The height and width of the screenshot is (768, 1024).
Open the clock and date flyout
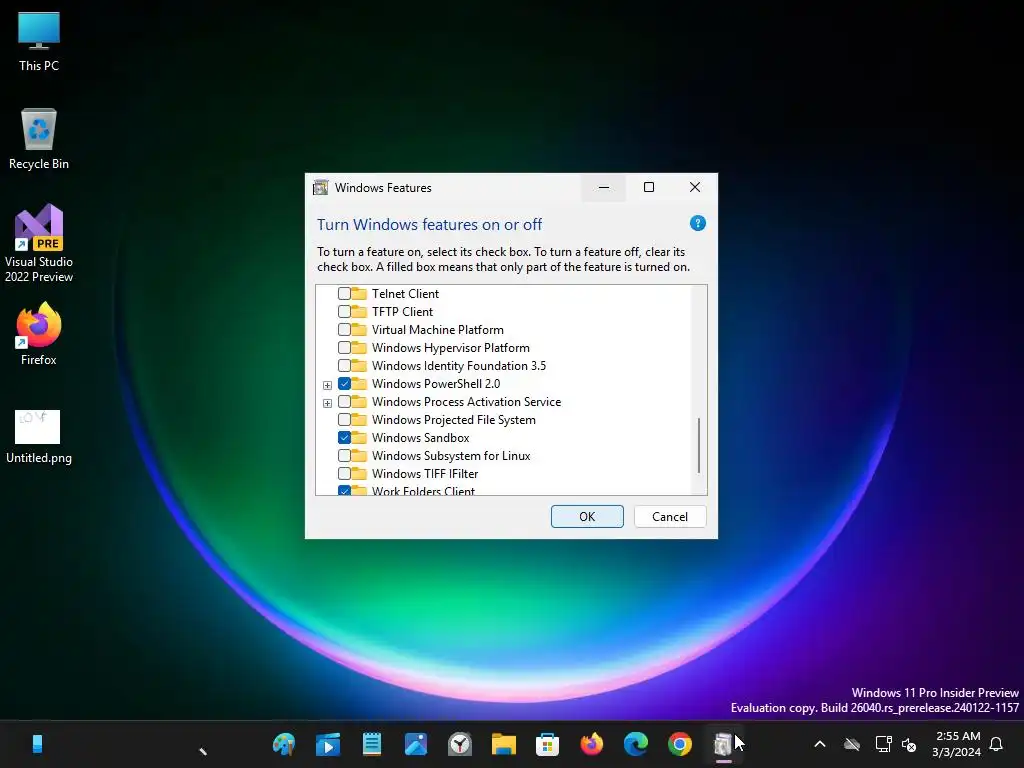(x=956, y=744)
